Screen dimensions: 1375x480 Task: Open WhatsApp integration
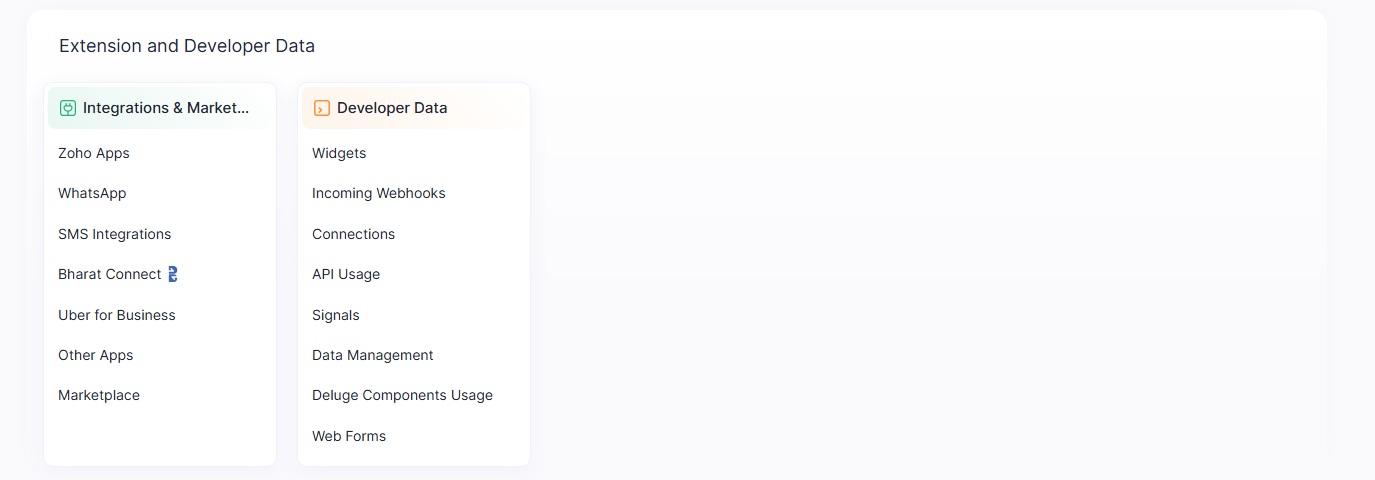tap(92, 193)
